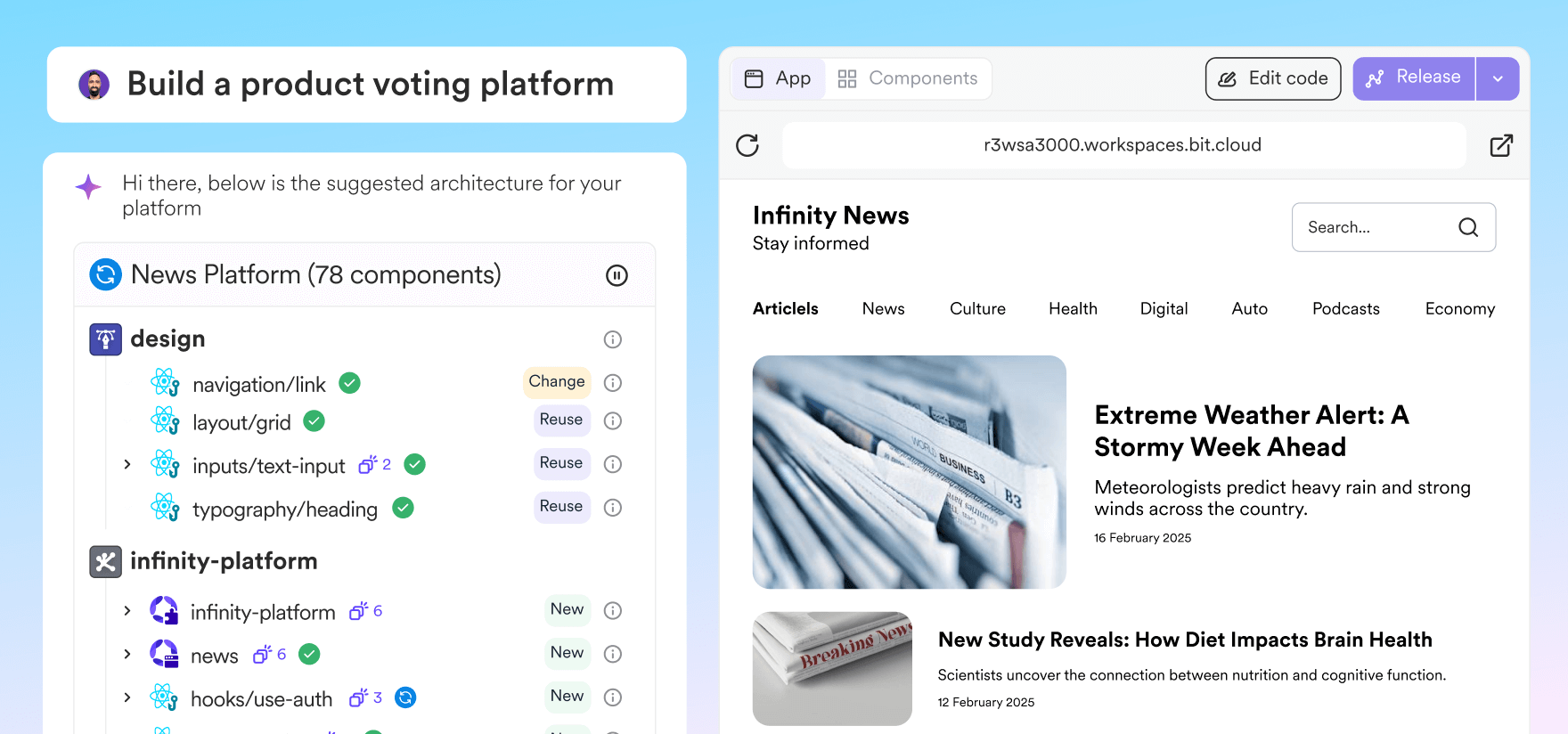Click the Infinity News site title

coord(830,216)
